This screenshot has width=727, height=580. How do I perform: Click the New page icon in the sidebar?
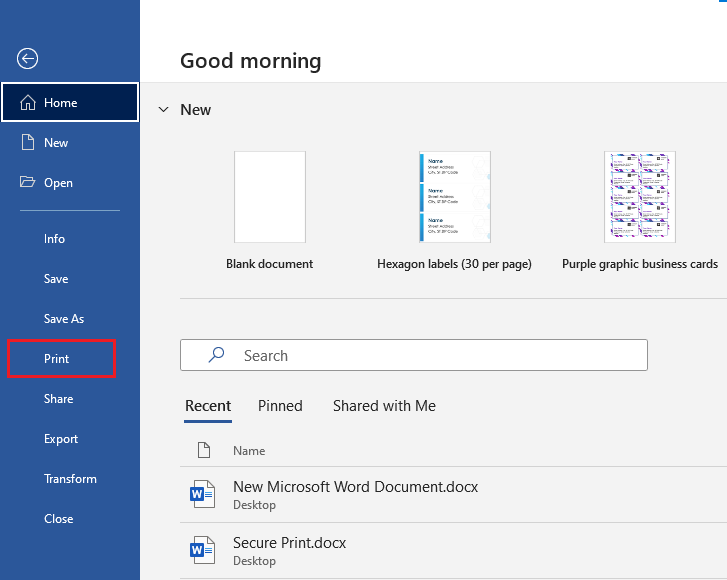tap(28, 142)
